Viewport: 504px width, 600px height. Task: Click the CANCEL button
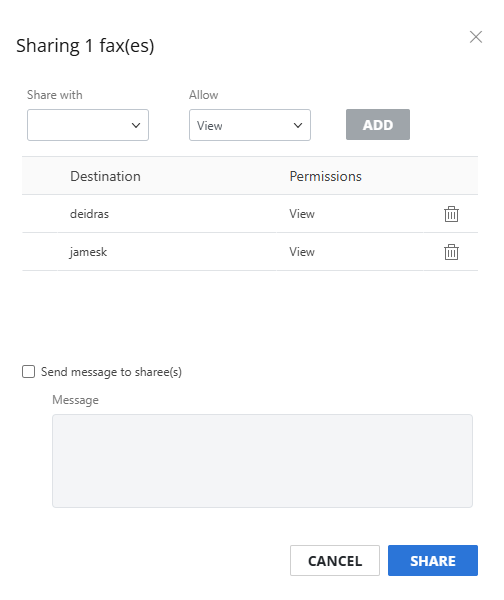click(x=335, y=561)
